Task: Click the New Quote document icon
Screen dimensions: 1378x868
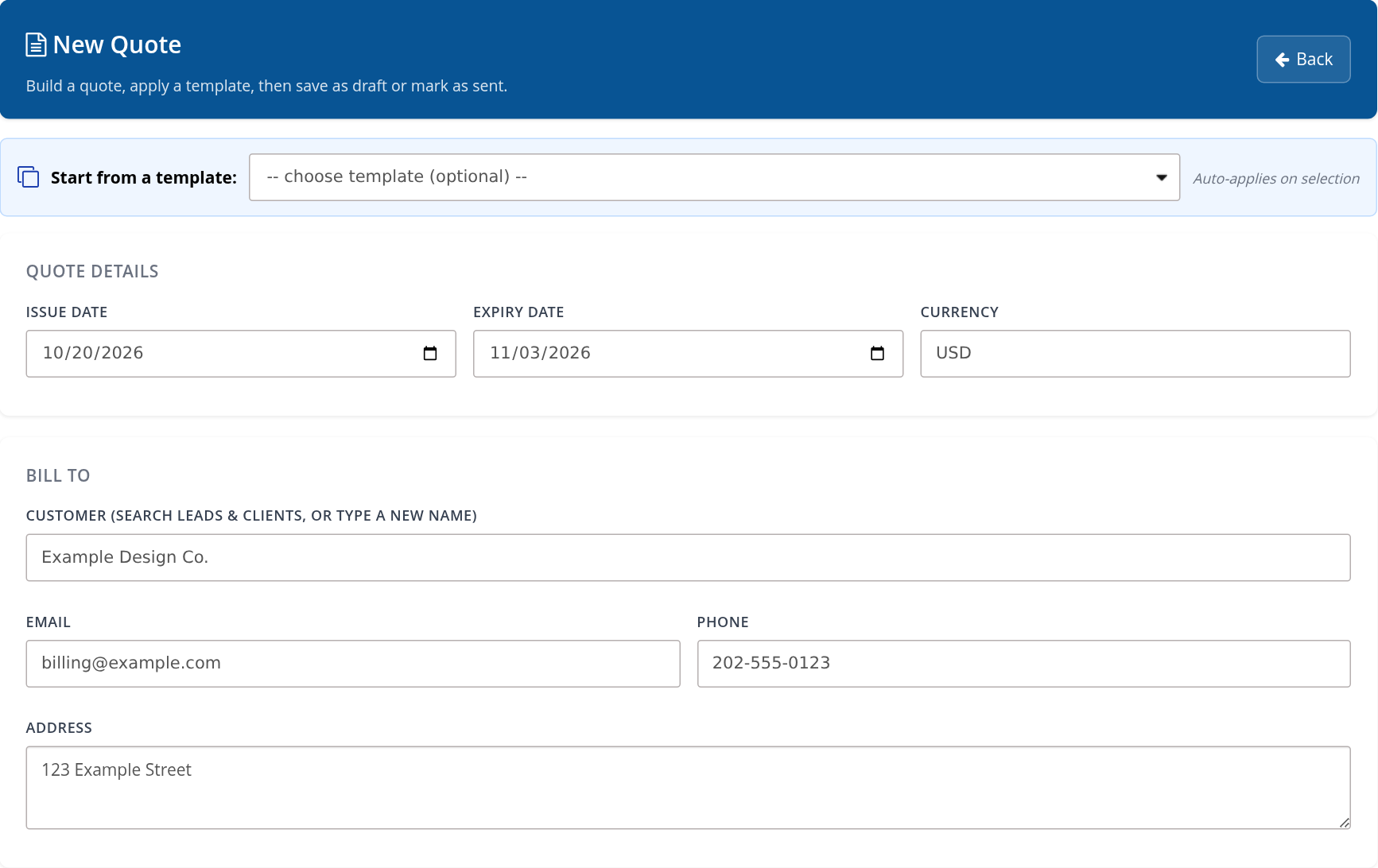Action: click(36, 45)
